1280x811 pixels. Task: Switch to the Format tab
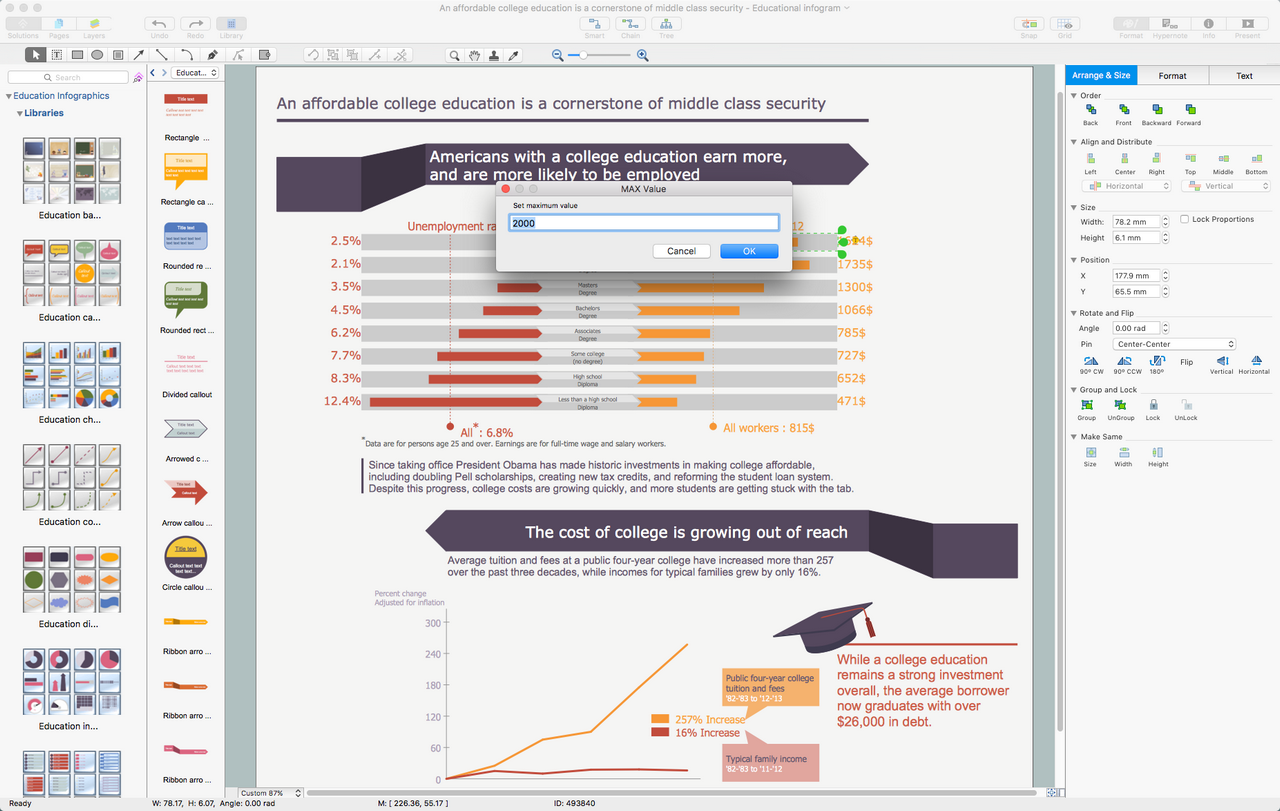click(1172, 75)
